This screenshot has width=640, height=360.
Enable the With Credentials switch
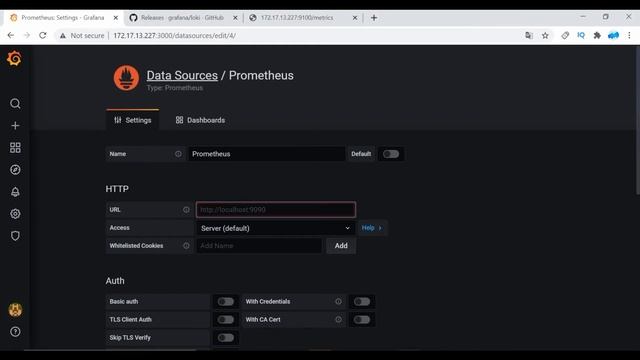coord(362,302)
